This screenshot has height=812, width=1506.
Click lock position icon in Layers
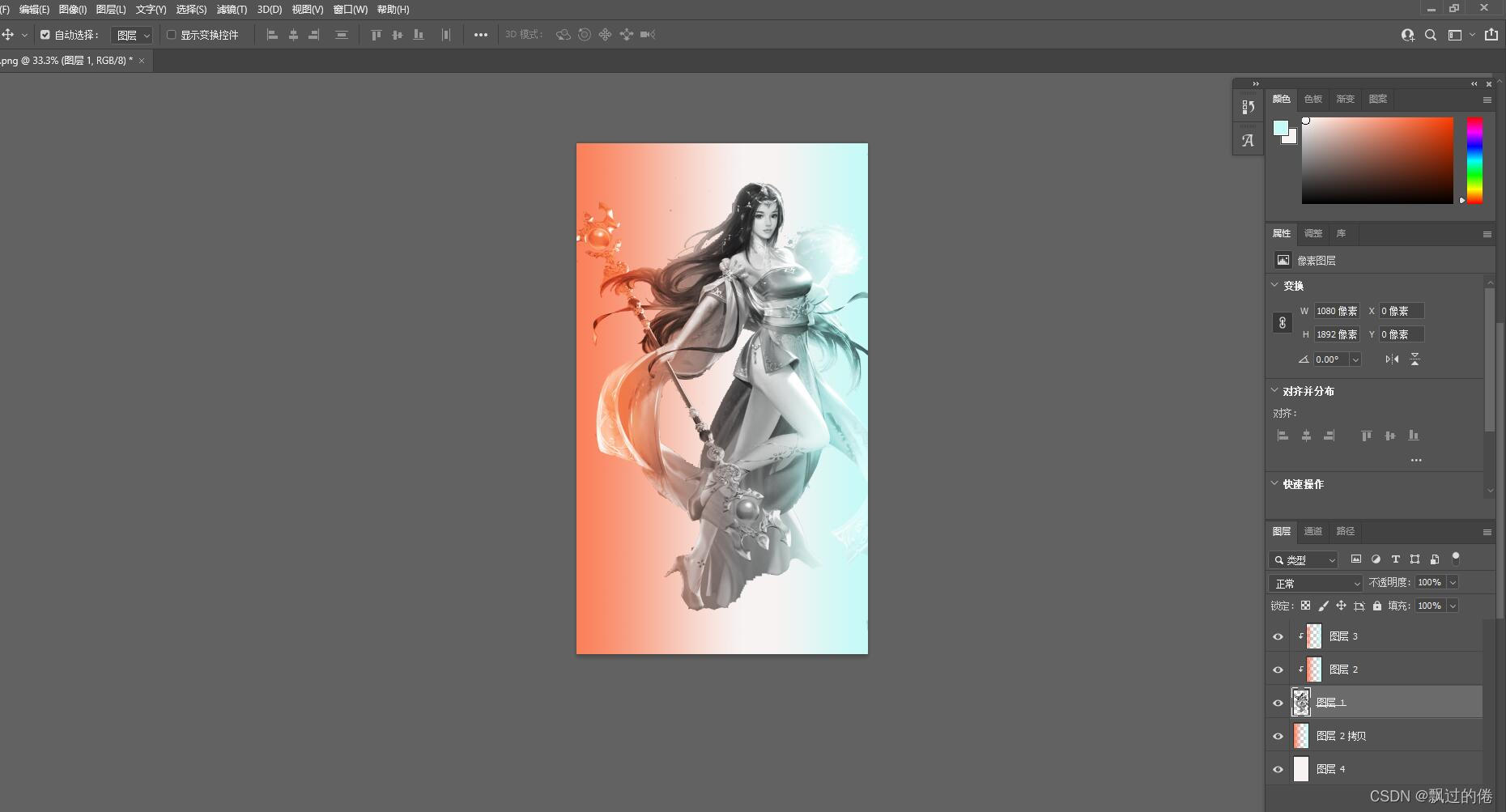pos(1341,606)
